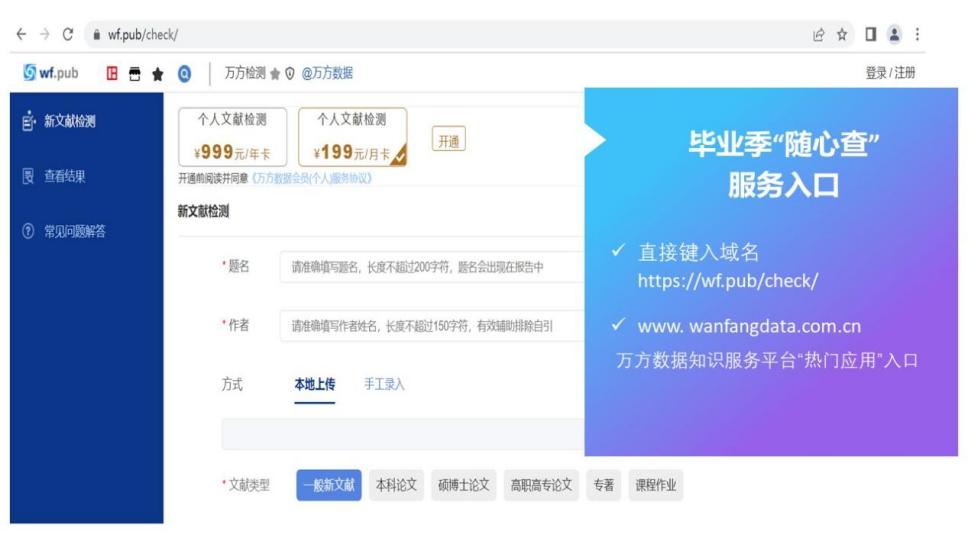Viewport: 968px width, 544px height.
Task: Click the shield icon beside 万方检测
Action: (290, 73)
